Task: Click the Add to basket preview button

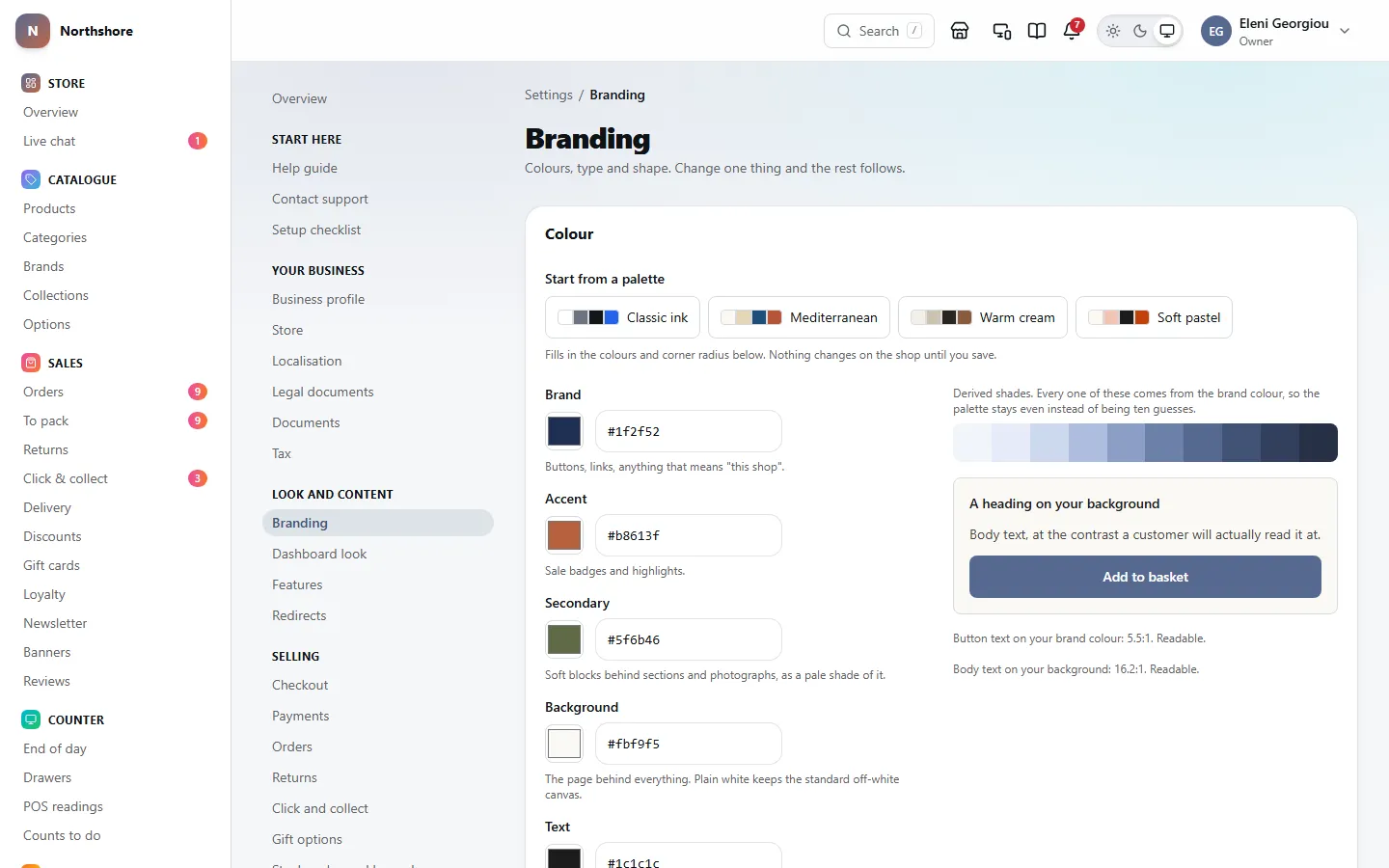Action: coord(1145,577)
